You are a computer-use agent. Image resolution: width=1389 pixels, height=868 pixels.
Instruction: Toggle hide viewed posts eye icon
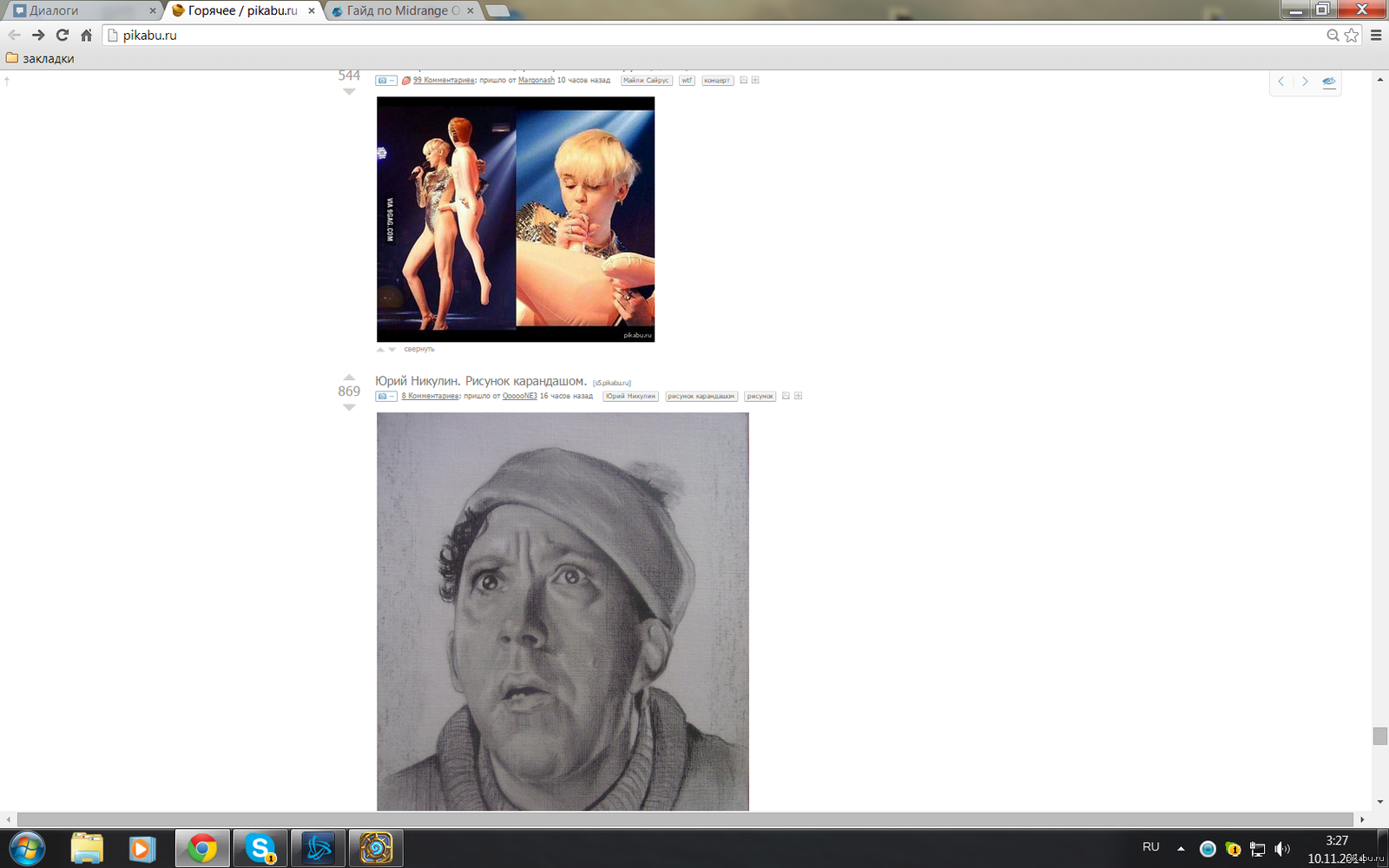(1329, 82)
